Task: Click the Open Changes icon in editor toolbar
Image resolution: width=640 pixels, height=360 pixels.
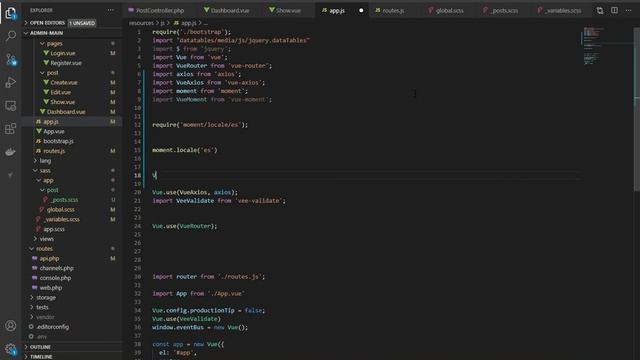Action: 600,10
